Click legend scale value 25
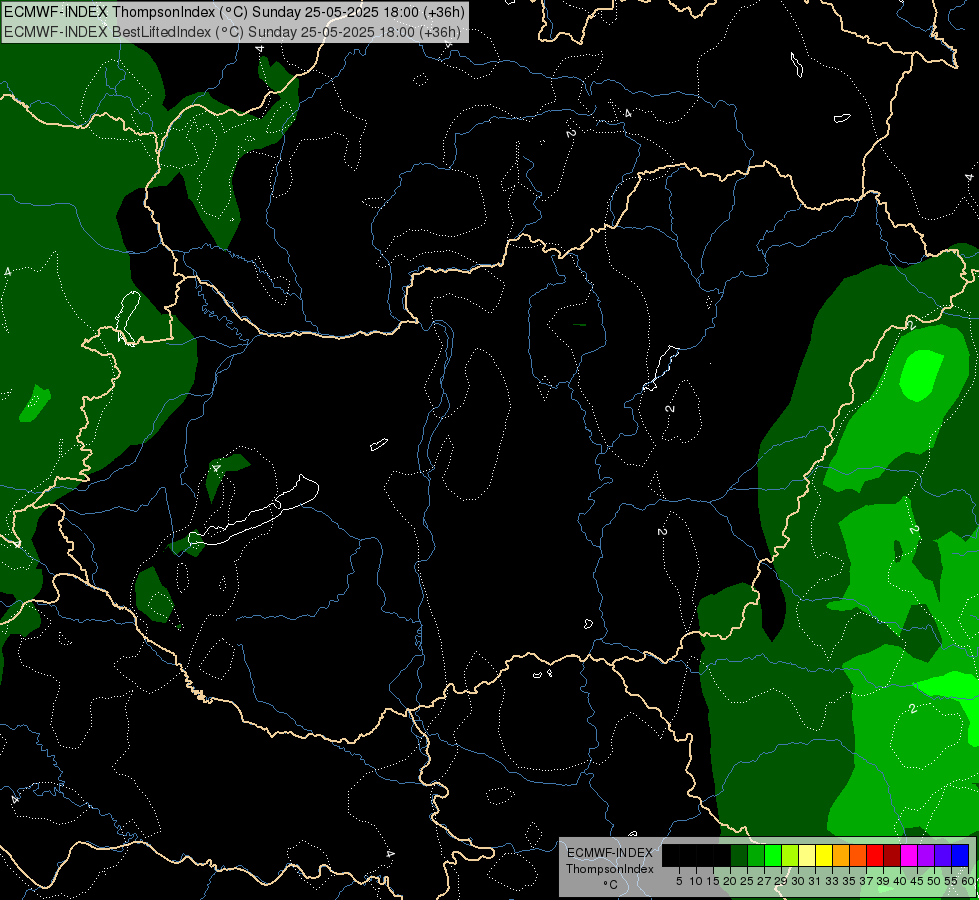 [747, 881]
